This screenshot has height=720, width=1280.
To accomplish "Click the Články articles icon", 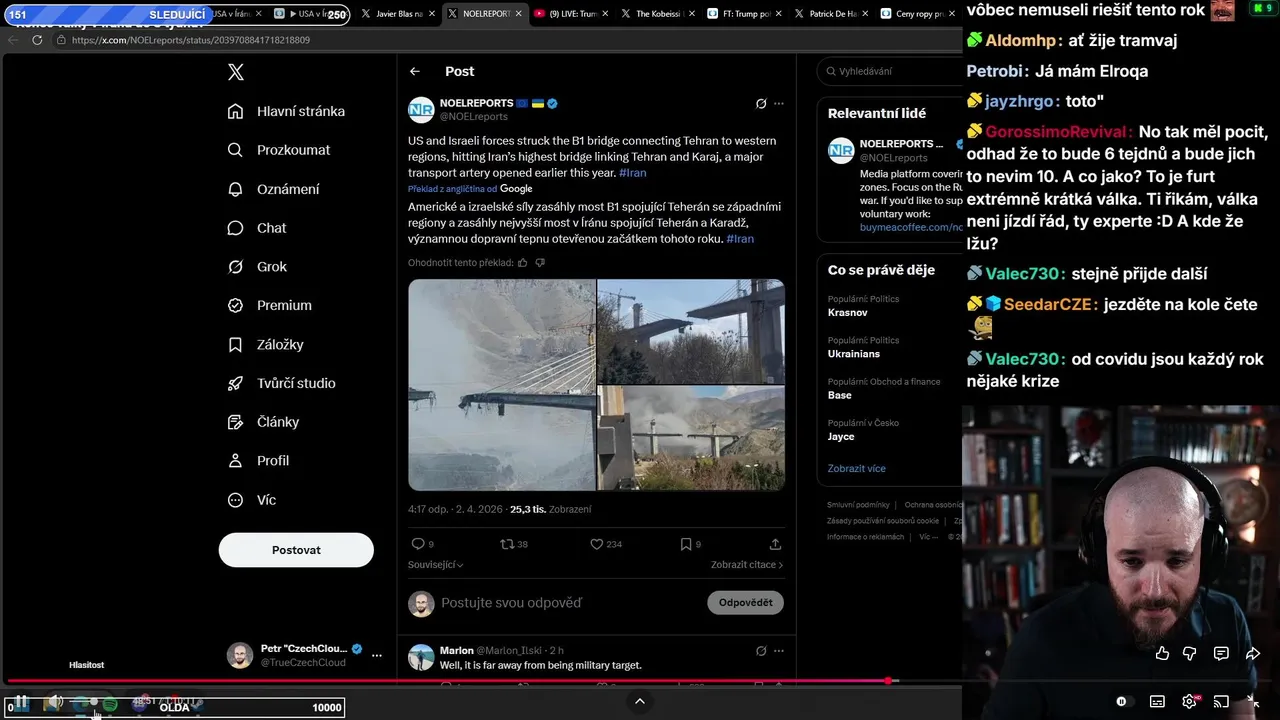I will [x=235, y=422].
